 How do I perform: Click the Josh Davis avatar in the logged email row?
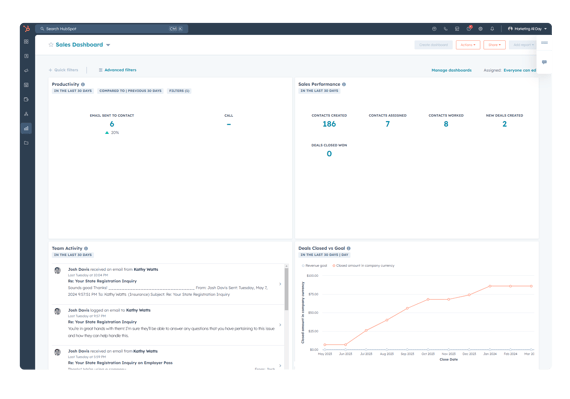[x=57, y=311]
